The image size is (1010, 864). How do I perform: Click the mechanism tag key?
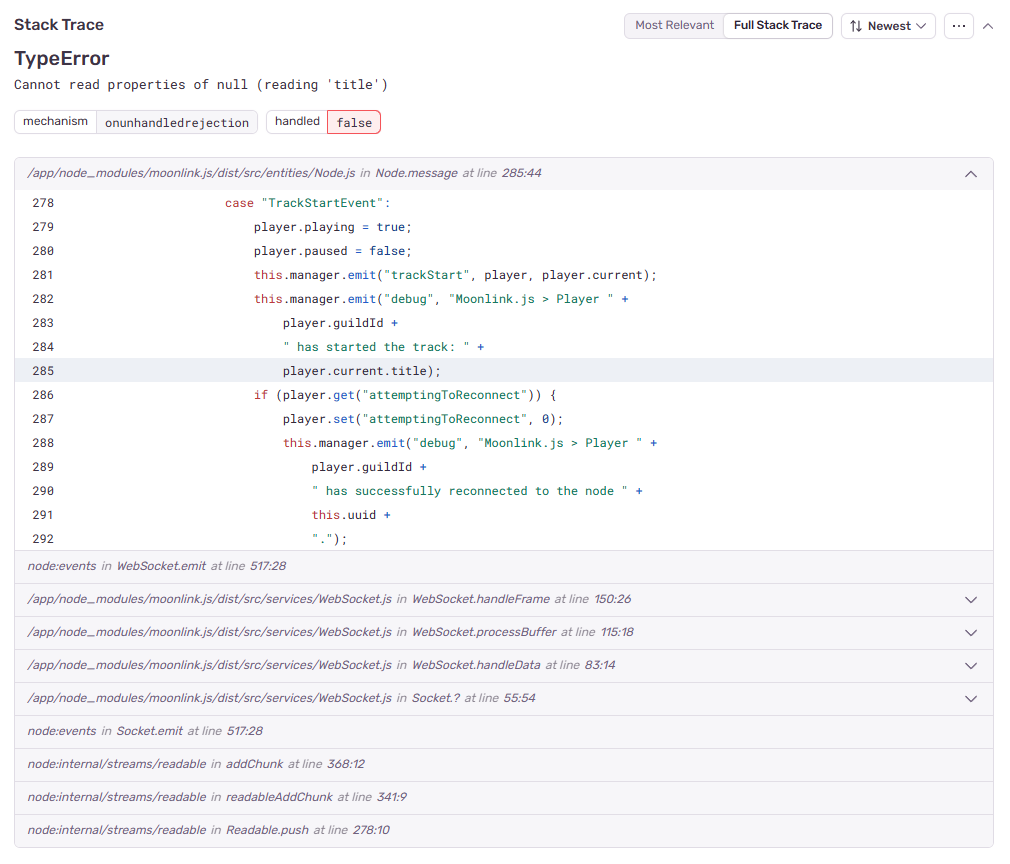(56, 122)
